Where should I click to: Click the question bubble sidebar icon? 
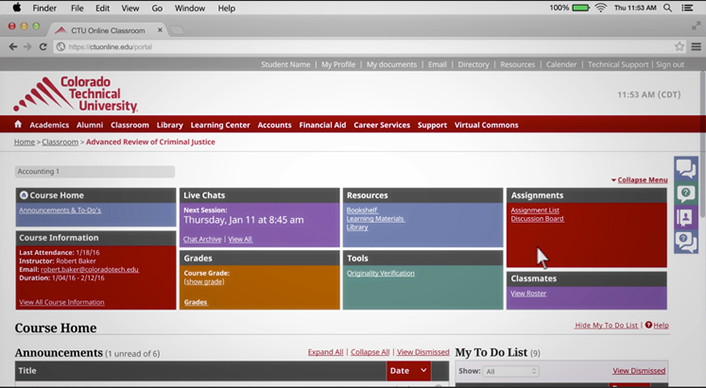[x=686, y=194]
